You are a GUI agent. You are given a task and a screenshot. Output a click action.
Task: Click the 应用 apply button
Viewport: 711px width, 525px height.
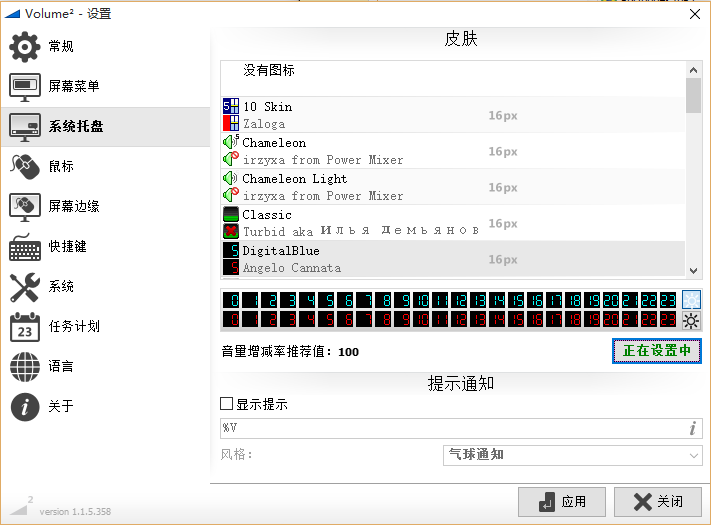click(561, 501)
